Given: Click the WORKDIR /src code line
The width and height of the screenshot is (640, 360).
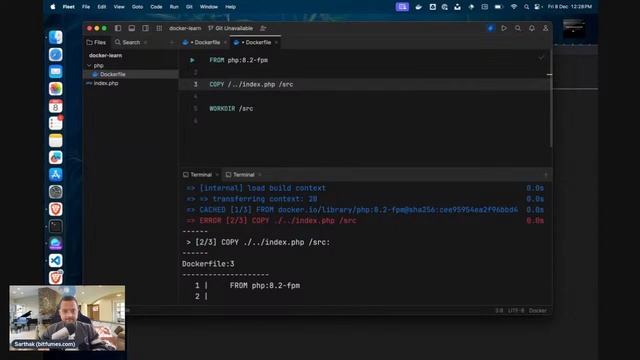Looking at the screenshot, I should pos(231,109).
